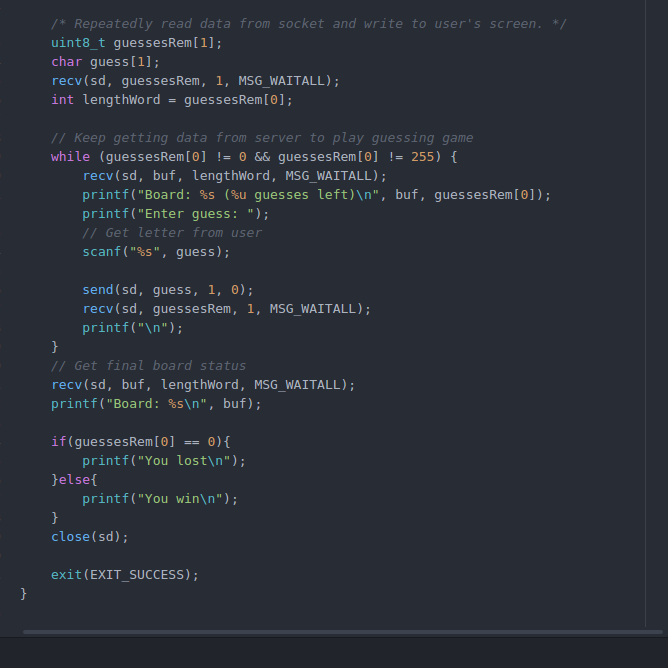668x668 pixels.
Task: Click the printf with 'Board: %s (%u guesses left)'
Action: point(317,195)
